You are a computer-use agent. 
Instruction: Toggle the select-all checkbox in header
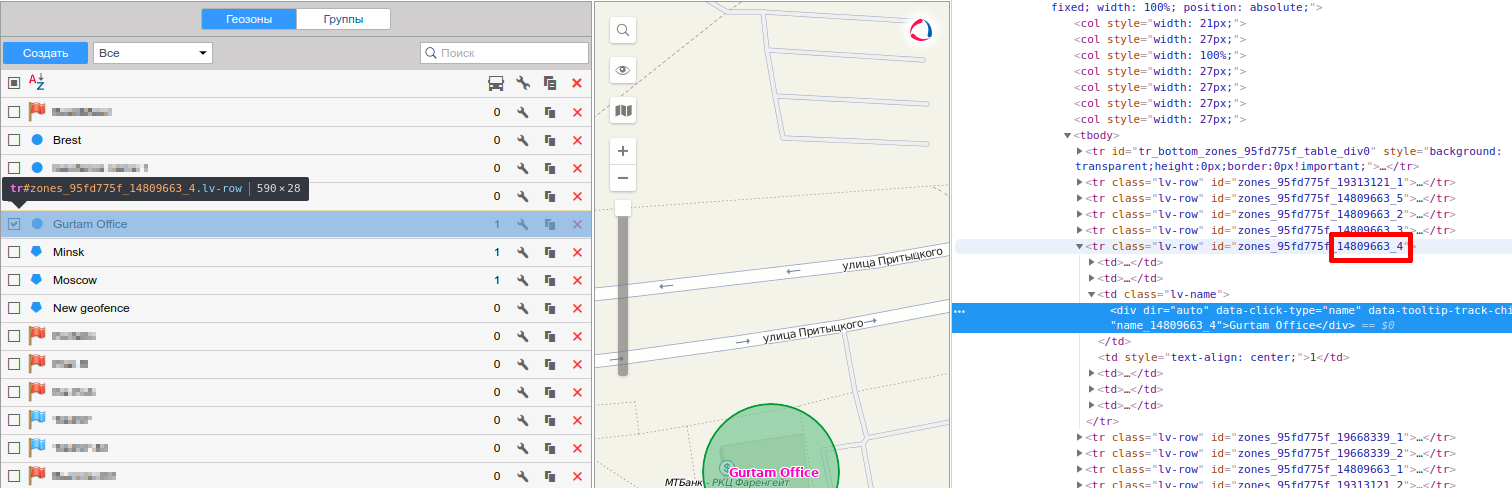pyautogui.click(x=14, y=84)
